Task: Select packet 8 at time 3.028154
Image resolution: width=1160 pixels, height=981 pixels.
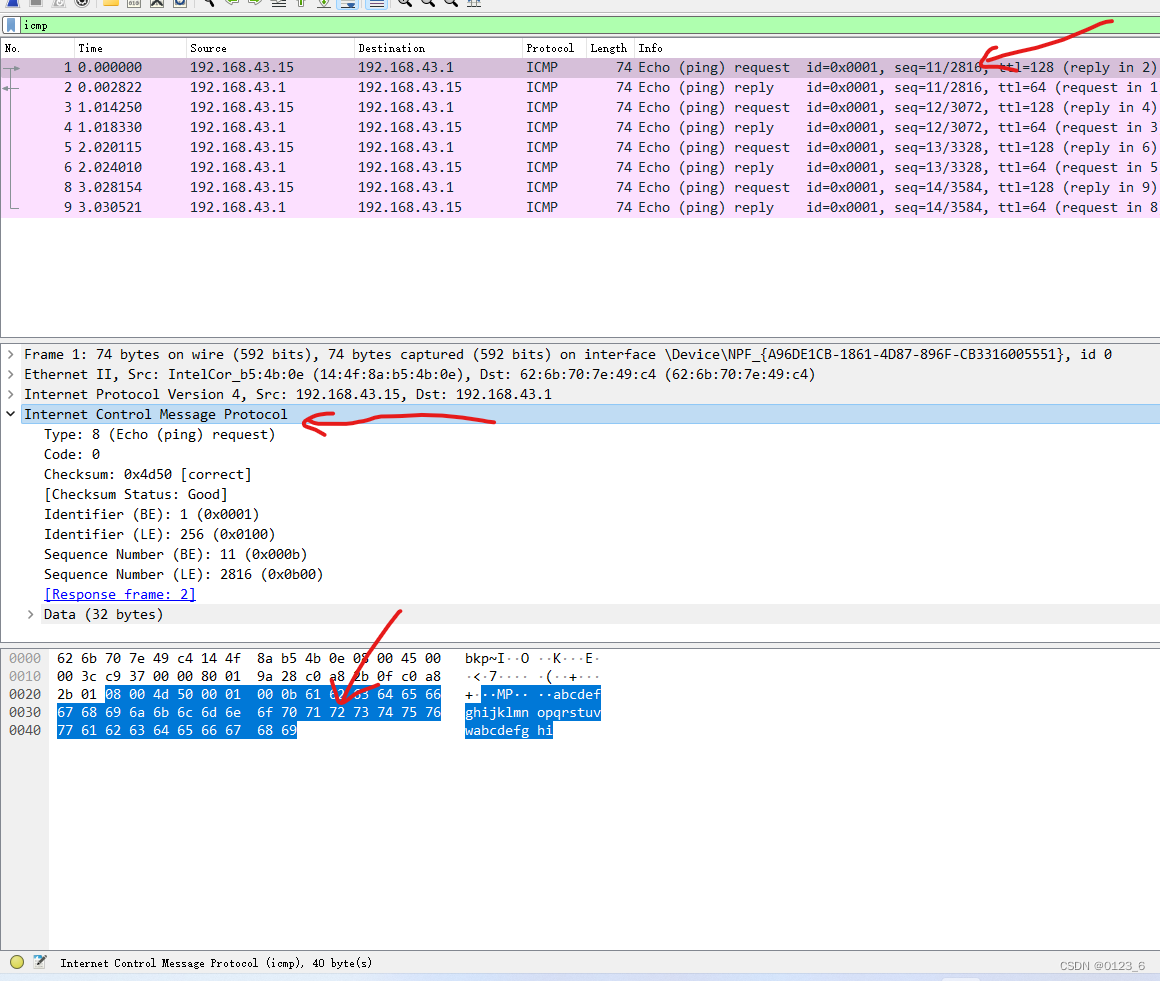Action: [x=580, y=187]
